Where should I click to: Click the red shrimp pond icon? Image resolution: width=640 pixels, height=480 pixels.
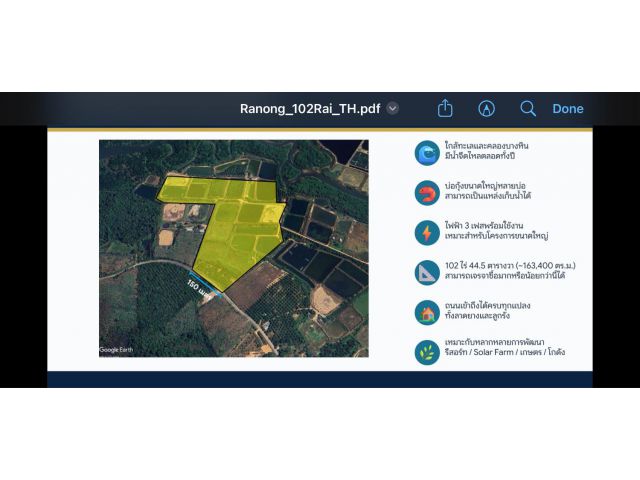pyautogui.click(x=427, y=193)
